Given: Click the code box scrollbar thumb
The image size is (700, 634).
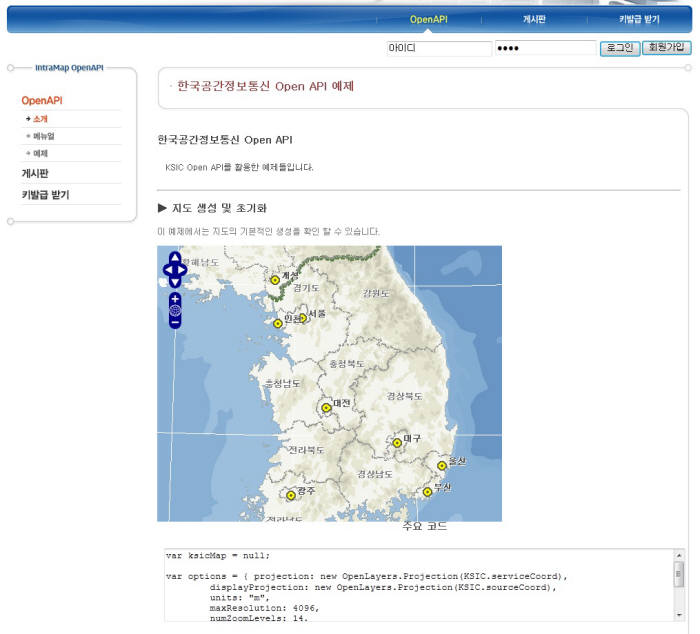Looking at the screenshot, I should point(679,574).
